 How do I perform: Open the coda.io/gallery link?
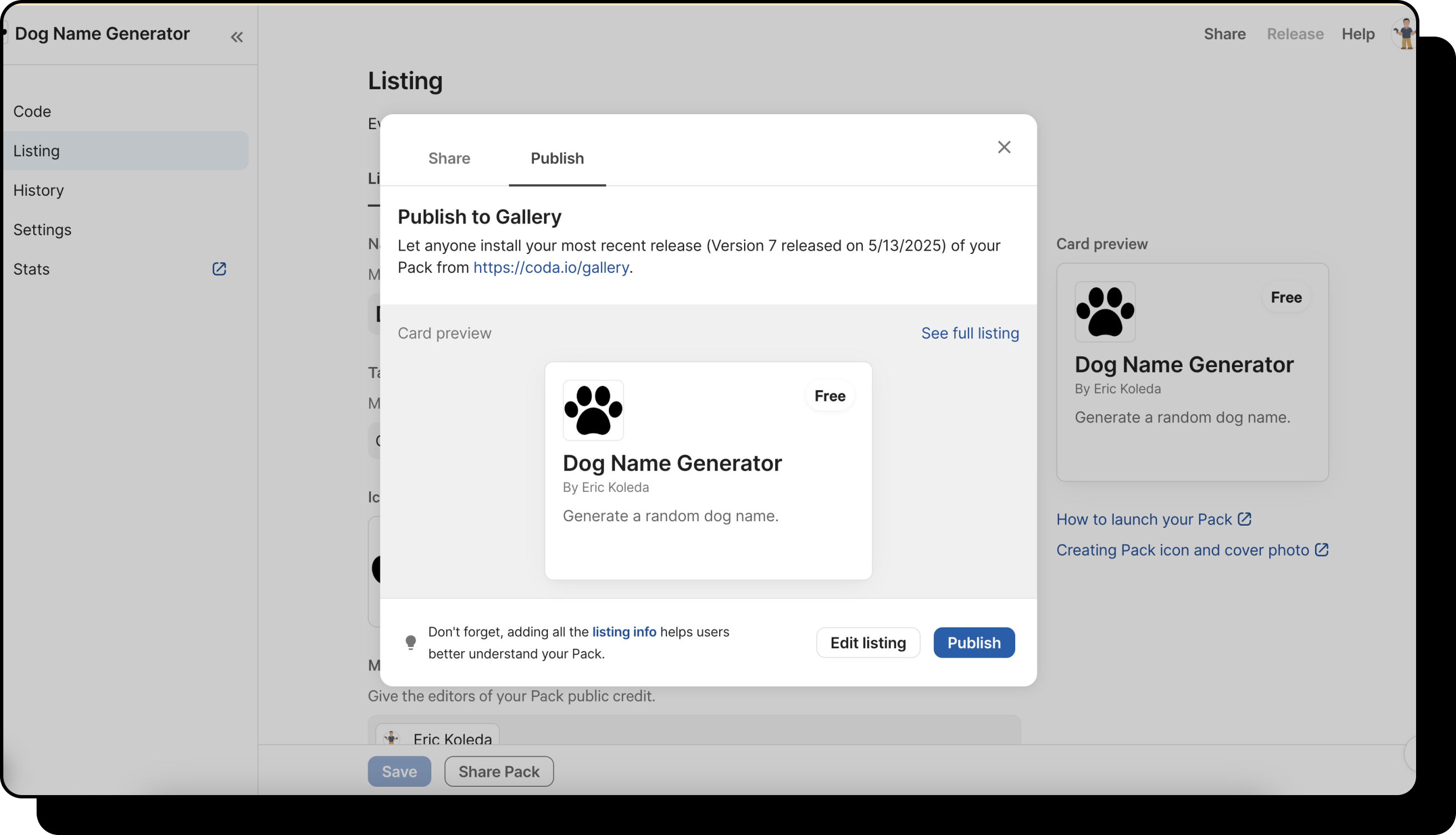[x=551, y=267]
